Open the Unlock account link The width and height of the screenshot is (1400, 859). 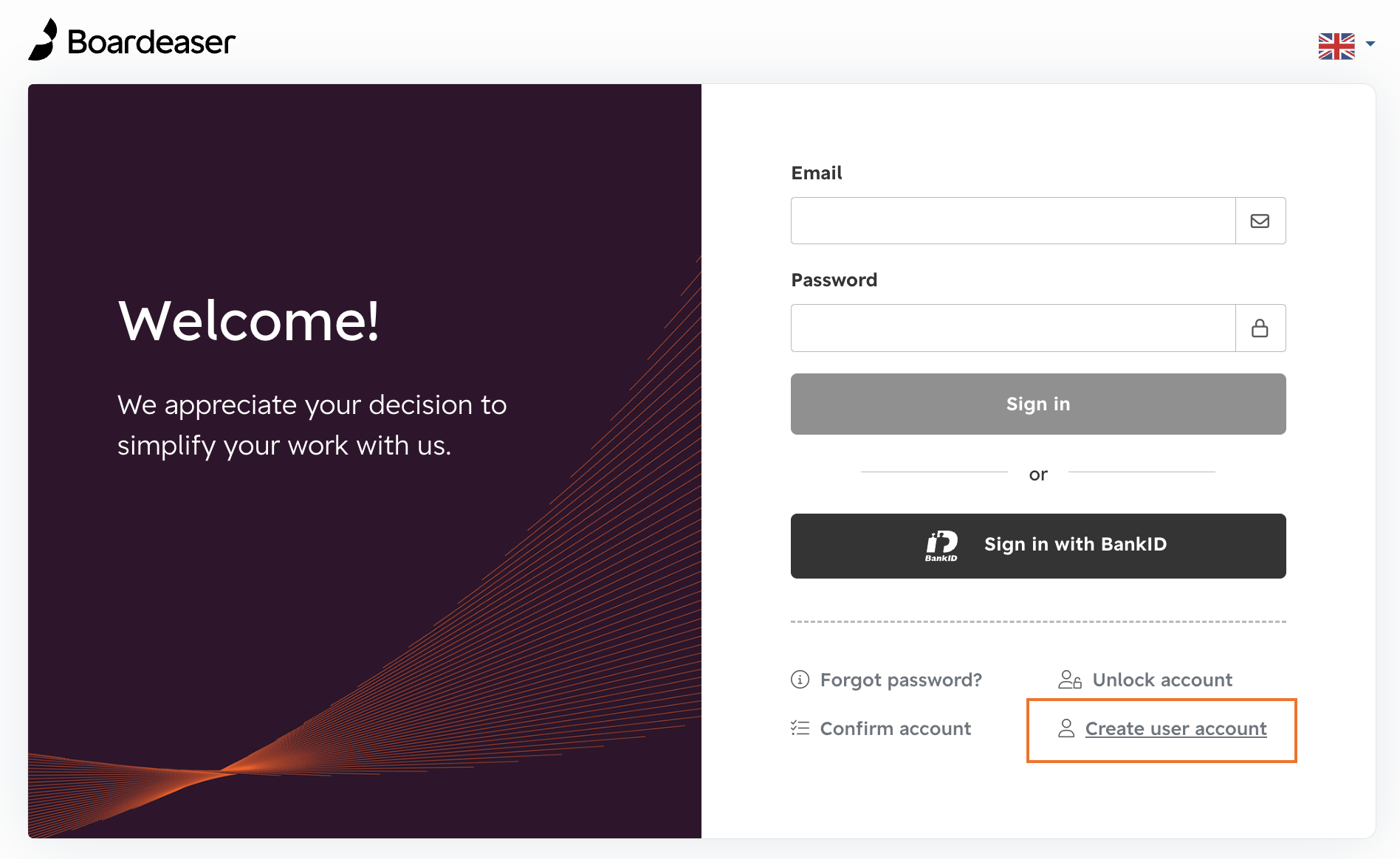point(1162,680)
